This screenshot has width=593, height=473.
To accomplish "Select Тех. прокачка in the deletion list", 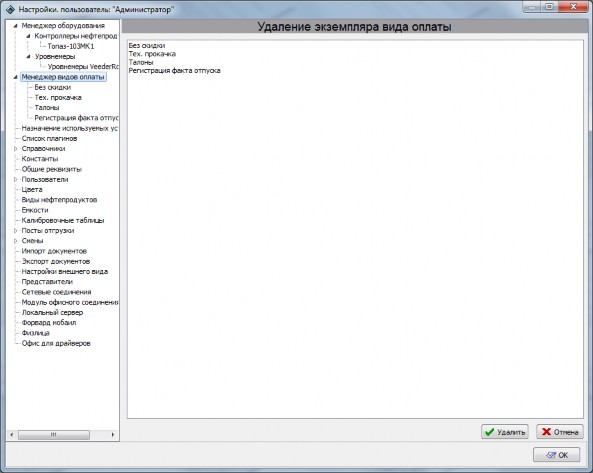I will tap(152, 54).
